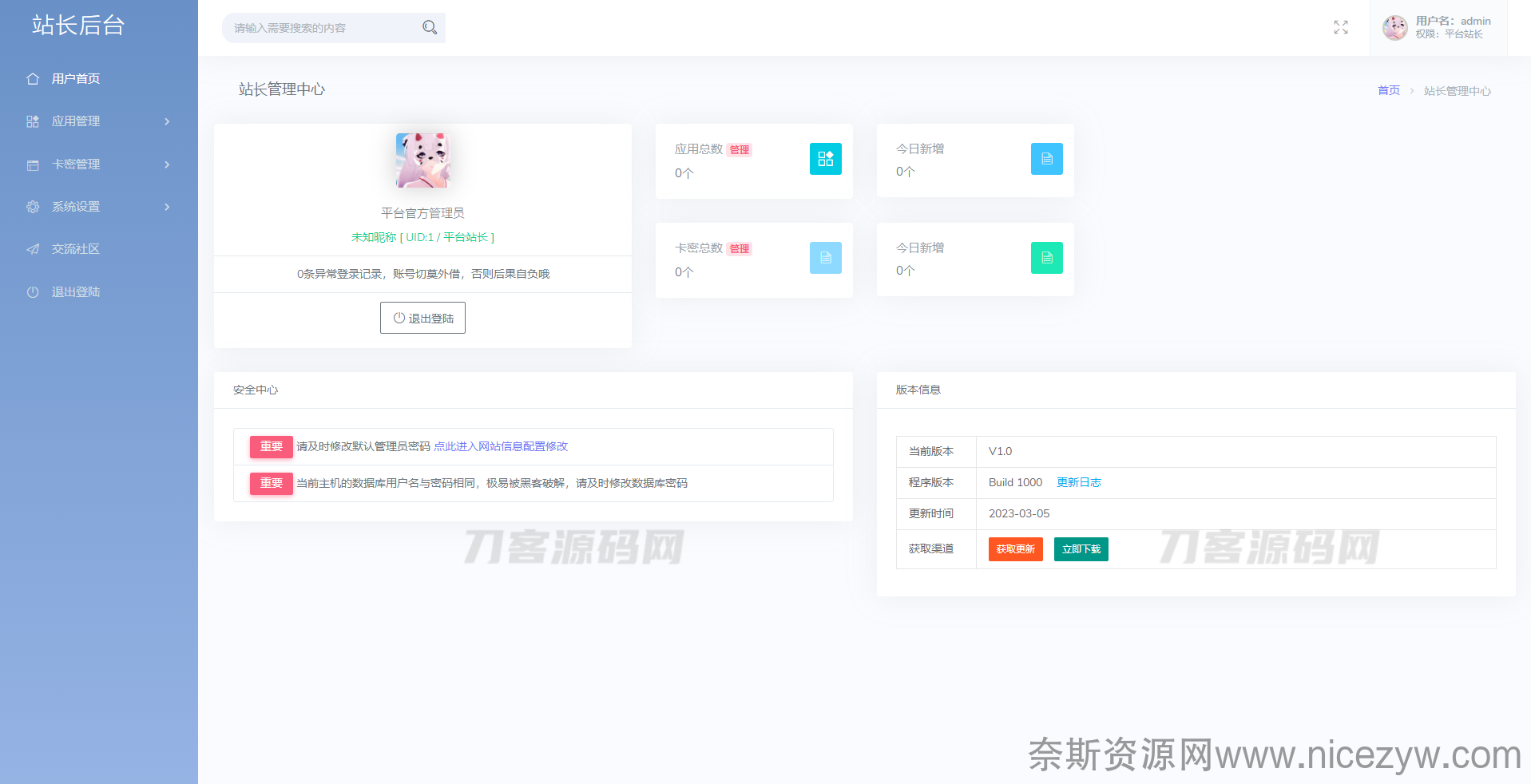Click the 首页 breadcrumb link
1531x784 pixels.
coord(1388,91)
